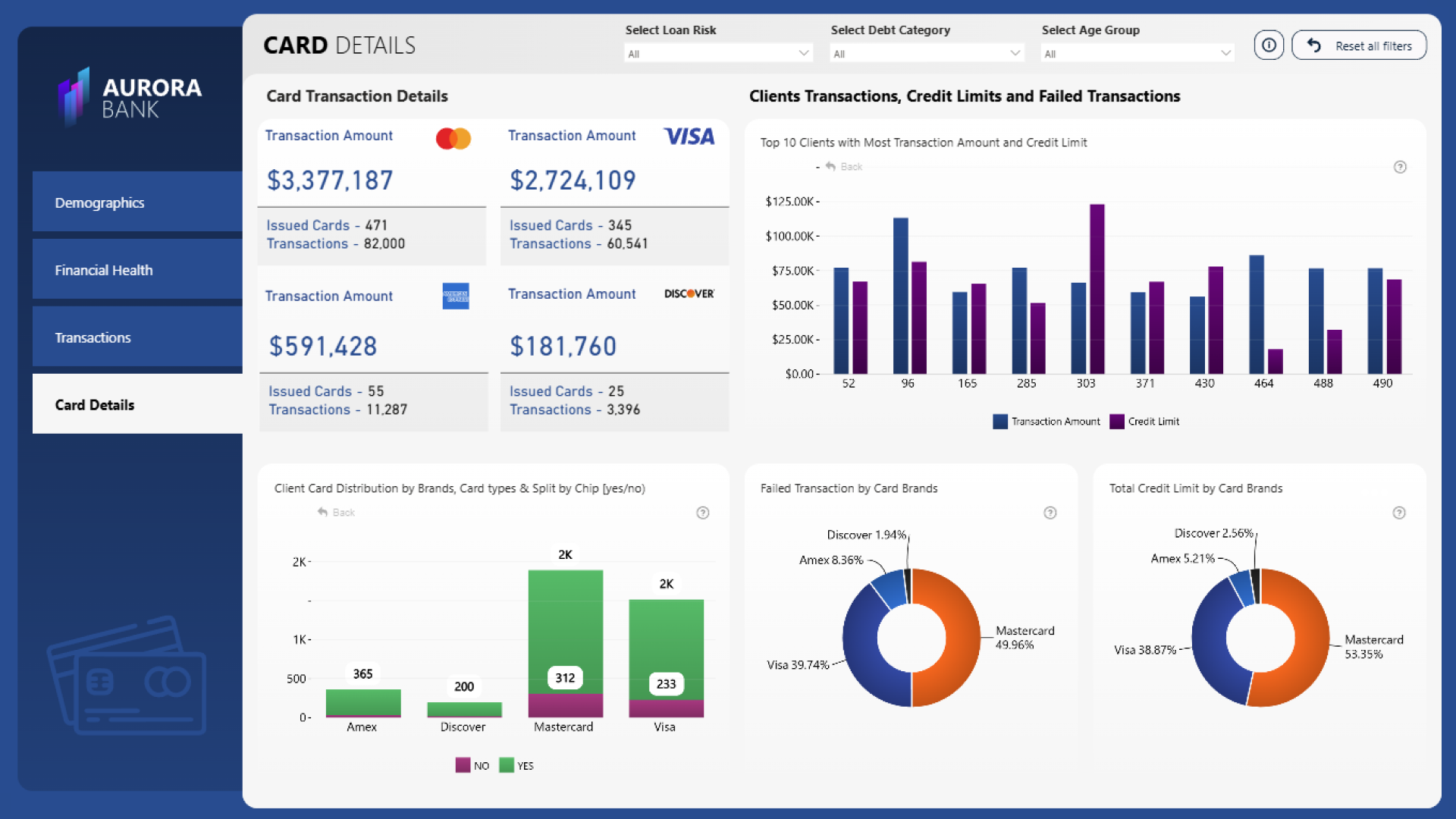
Task: Open the Select Age Group dropdown
Action: 1136,53
